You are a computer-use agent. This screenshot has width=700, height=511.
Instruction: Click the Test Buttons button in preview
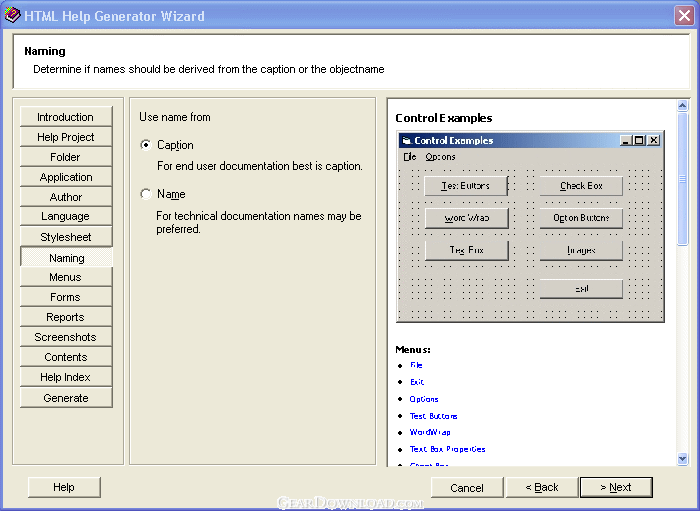[466, 186]
